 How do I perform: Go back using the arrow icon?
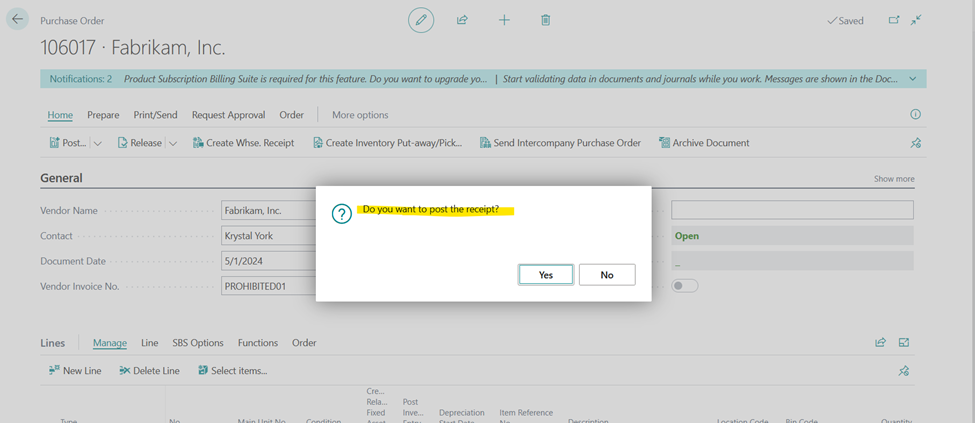[x=17, y=19]
